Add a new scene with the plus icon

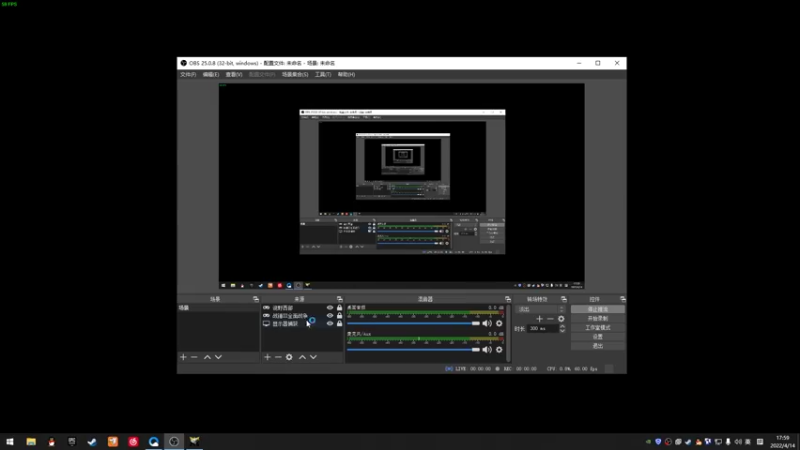pos(183,357)
